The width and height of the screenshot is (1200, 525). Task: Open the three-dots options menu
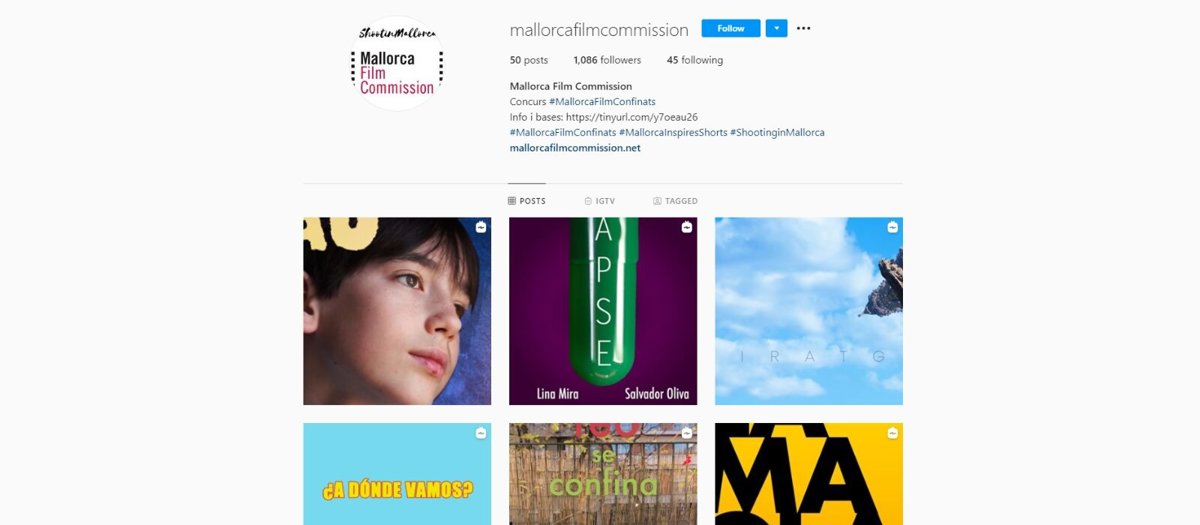point(803,28)
